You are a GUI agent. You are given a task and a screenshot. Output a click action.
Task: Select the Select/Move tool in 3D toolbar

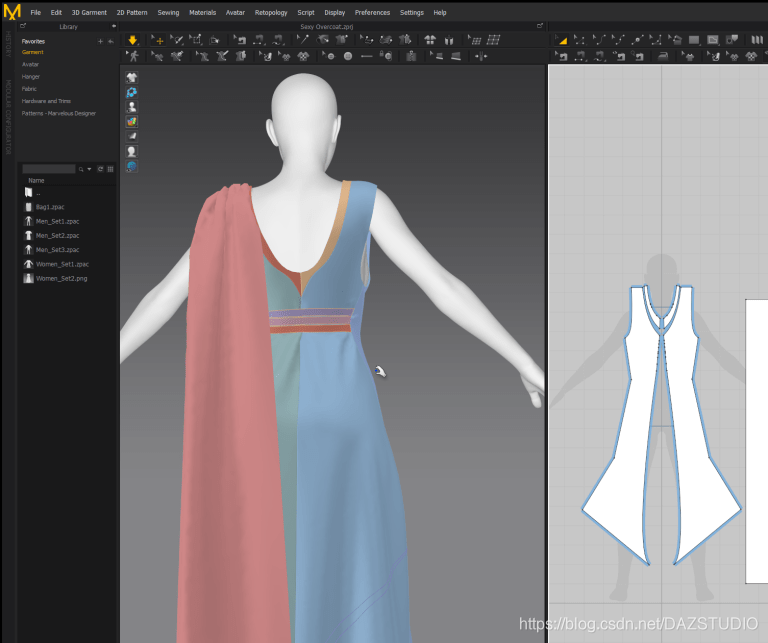coord(157,40)
